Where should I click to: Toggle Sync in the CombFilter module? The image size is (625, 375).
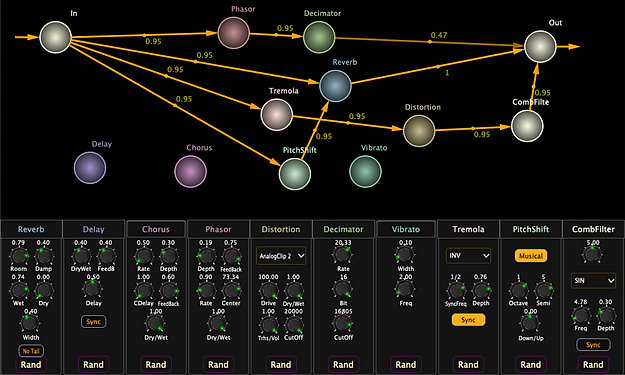tap(593, 345)
